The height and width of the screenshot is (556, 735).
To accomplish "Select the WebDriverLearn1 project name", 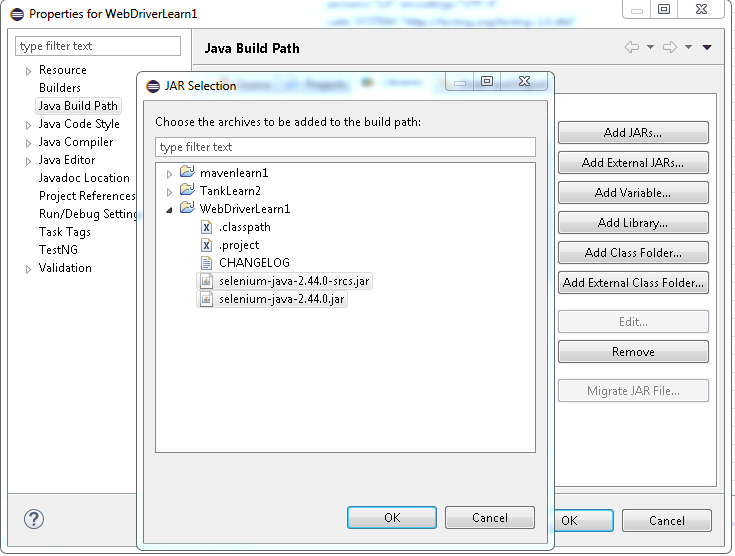I will point(245,209).
